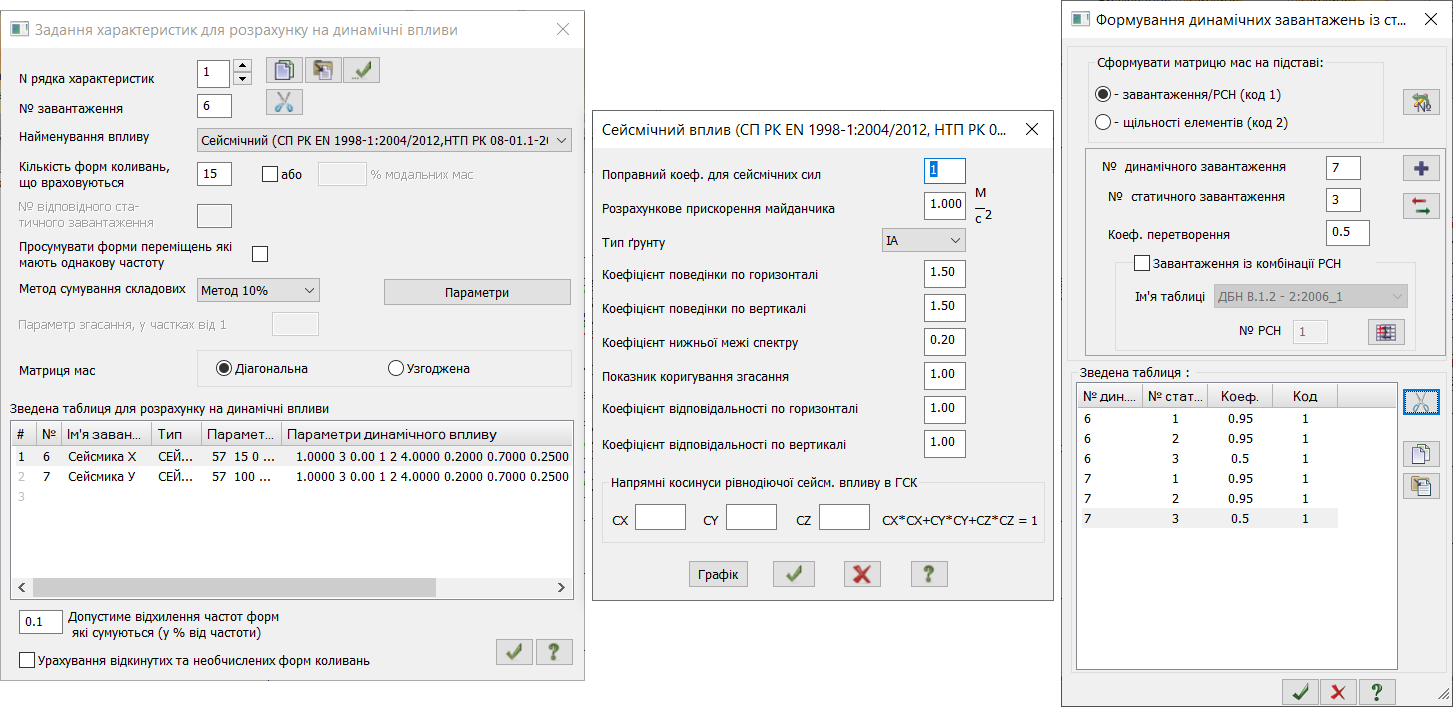Open the 'Тип ґрунту' IA dropdown
Viewport: 1453px width, 707px height.
(x=923, y=241)
